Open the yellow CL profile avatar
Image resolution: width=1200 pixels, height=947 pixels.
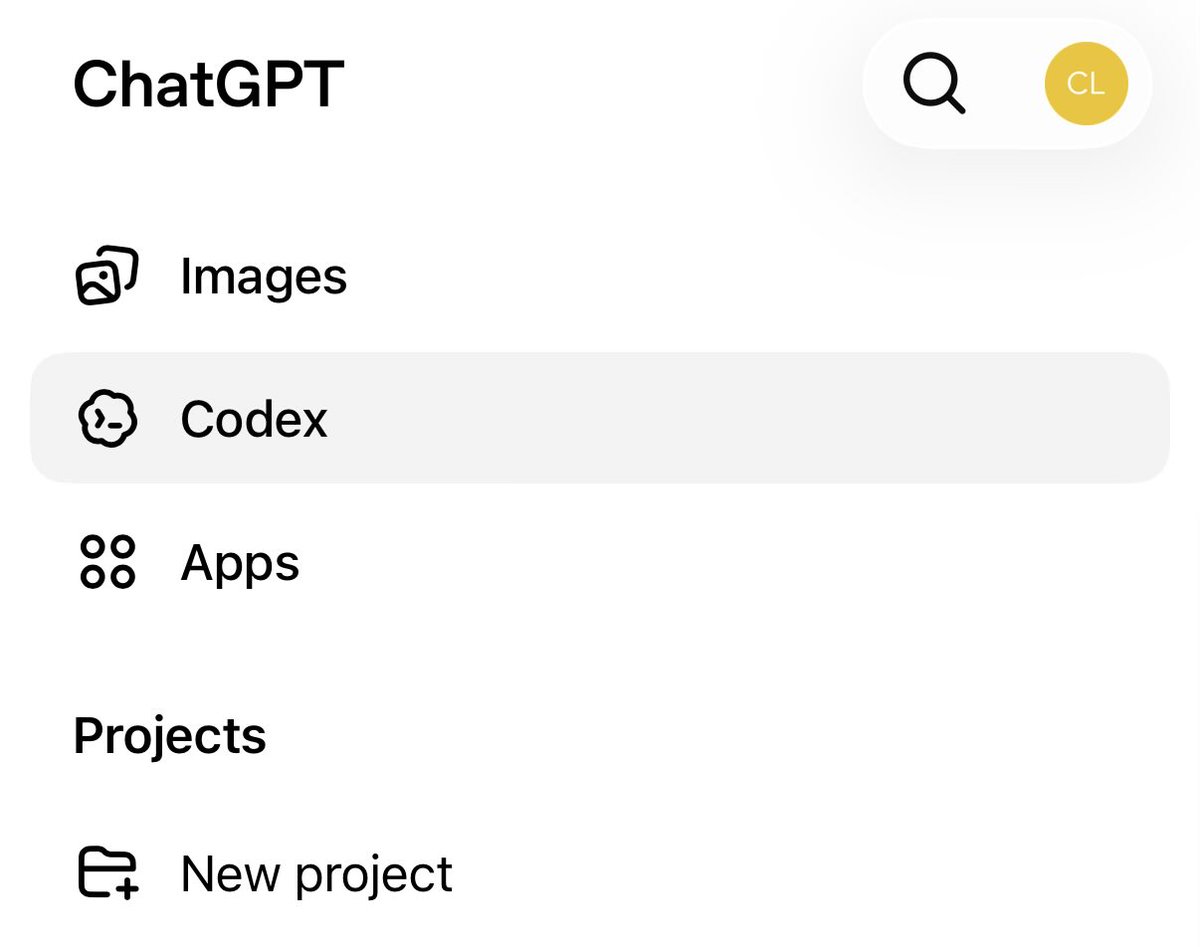tap(1086, 84)
